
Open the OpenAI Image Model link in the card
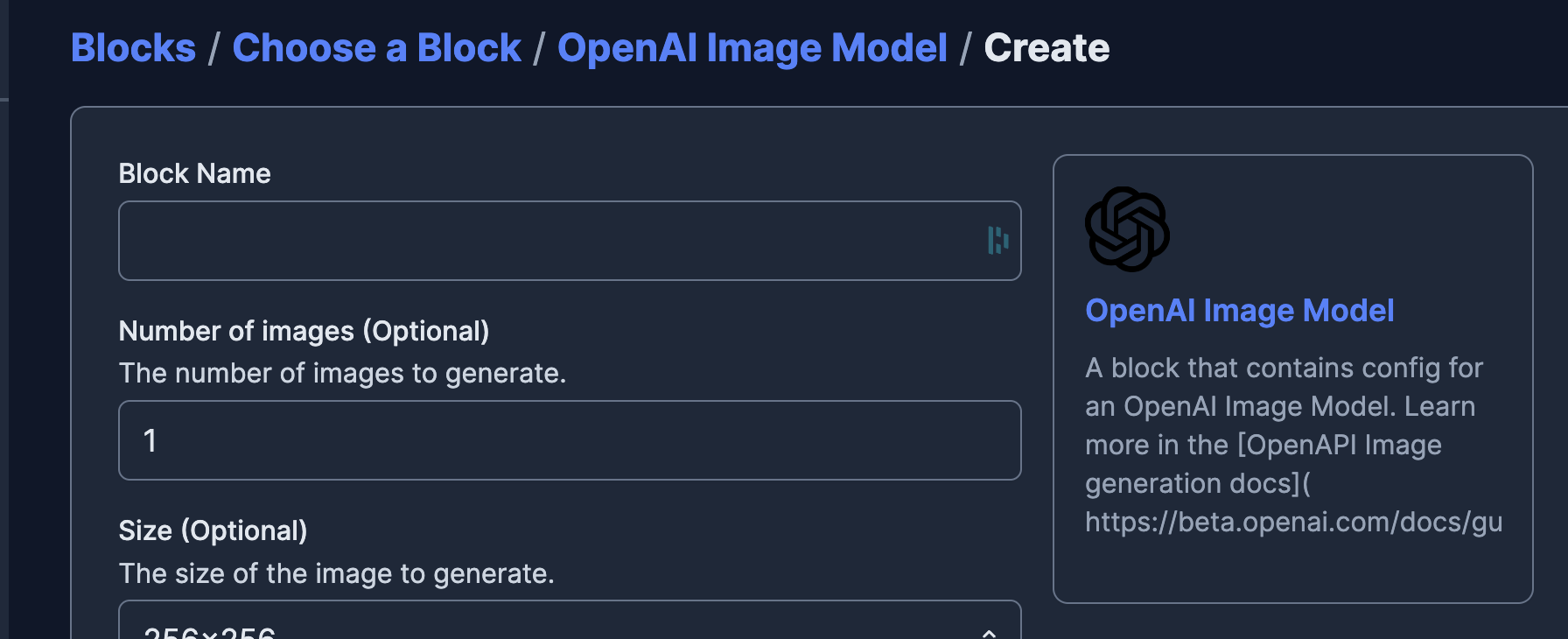[x=1239, y=310]
